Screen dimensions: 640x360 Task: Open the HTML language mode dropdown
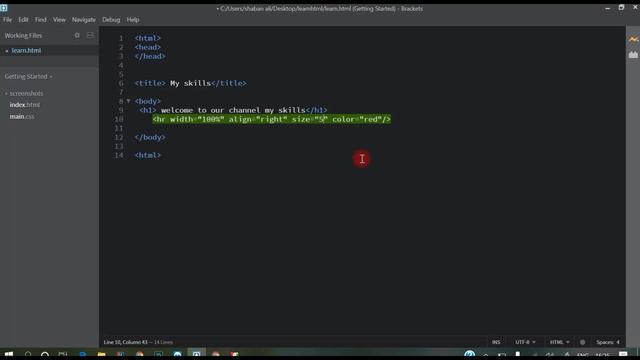coord(559,342)
